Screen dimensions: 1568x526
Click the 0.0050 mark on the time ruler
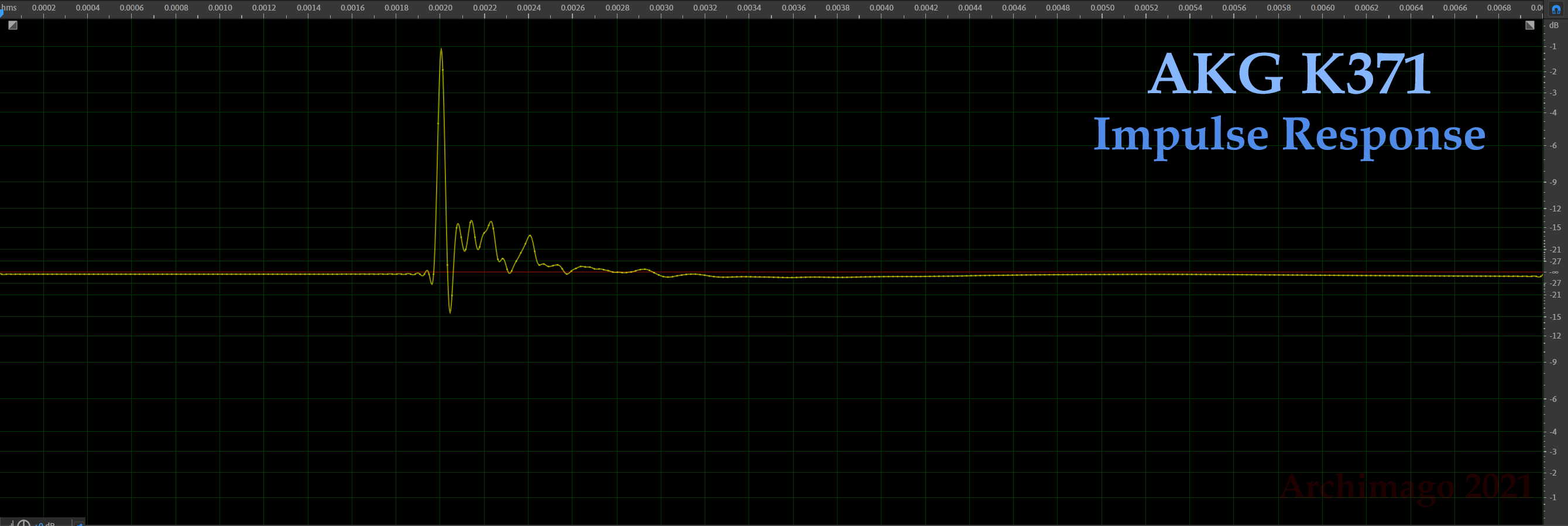click(x=1102, y=8)
